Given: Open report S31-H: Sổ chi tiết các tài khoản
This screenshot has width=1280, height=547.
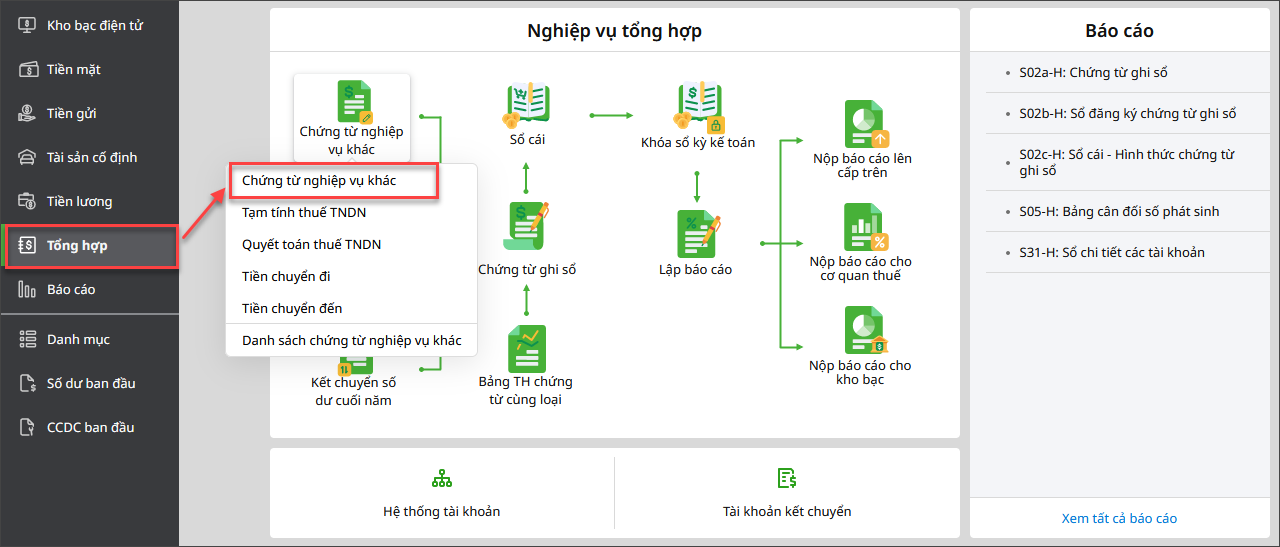Looking at the screenshot, I should click(x=1112, y=252).
